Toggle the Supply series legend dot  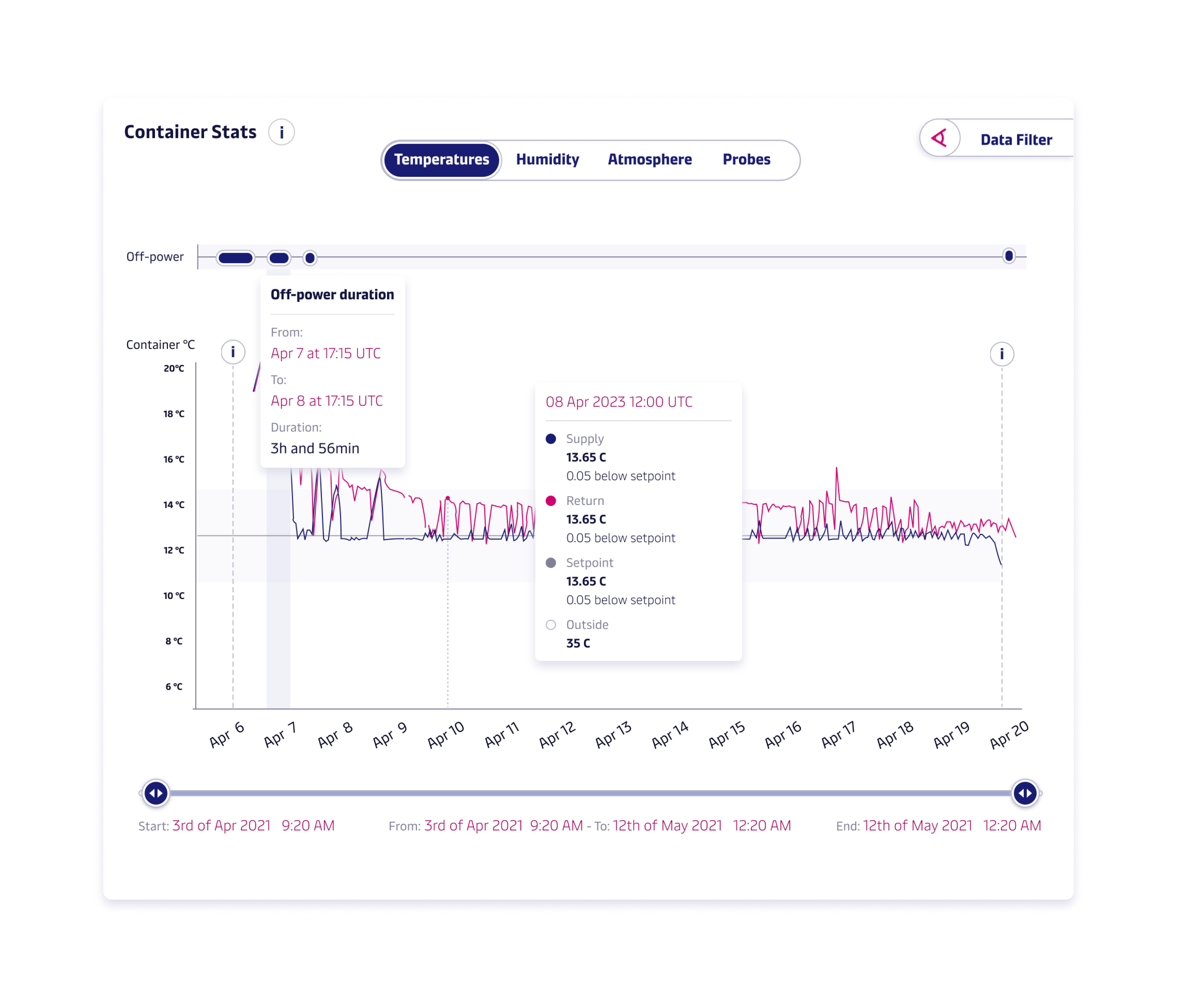pos(550,439)
